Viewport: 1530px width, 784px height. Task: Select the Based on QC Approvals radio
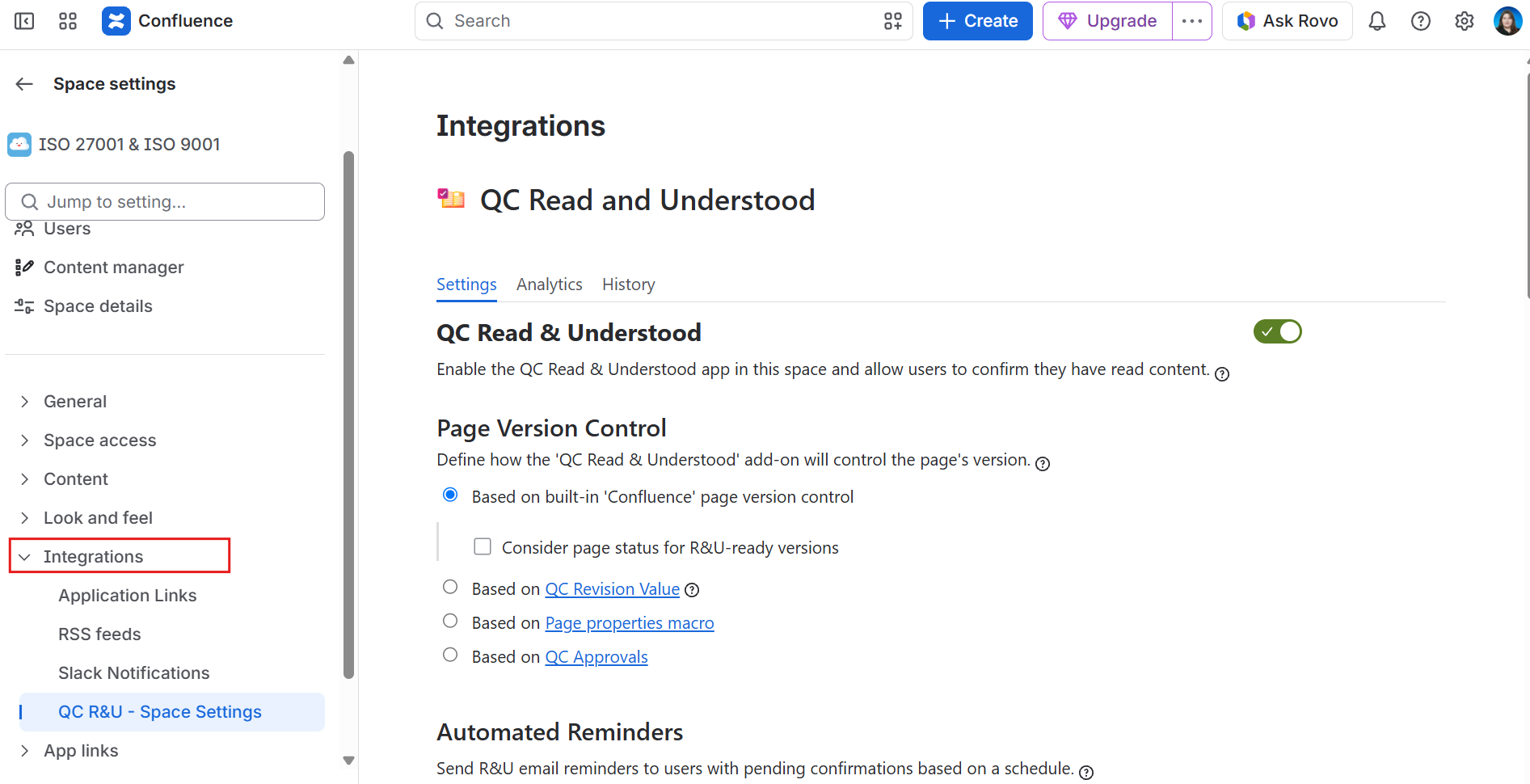(x=450, y=655)
